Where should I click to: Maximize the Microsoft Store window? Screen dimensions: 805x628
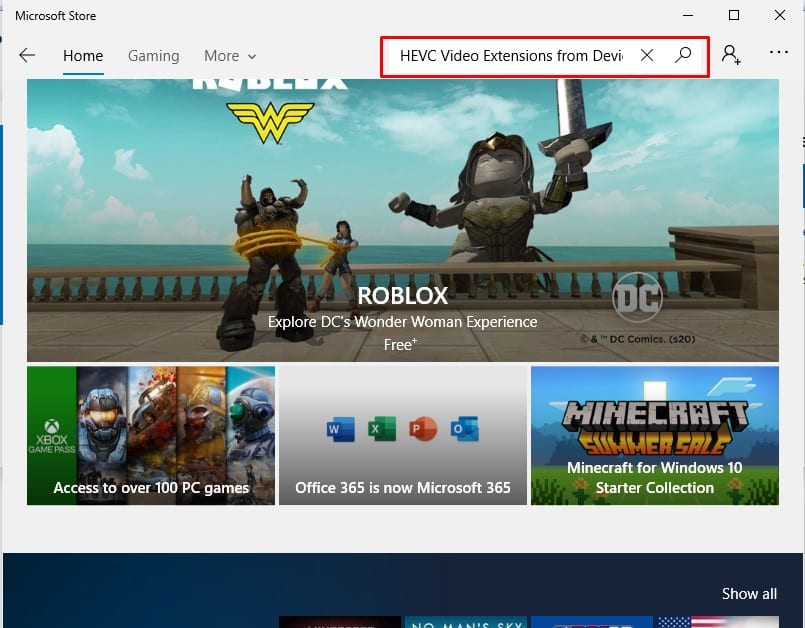point(734,15)
